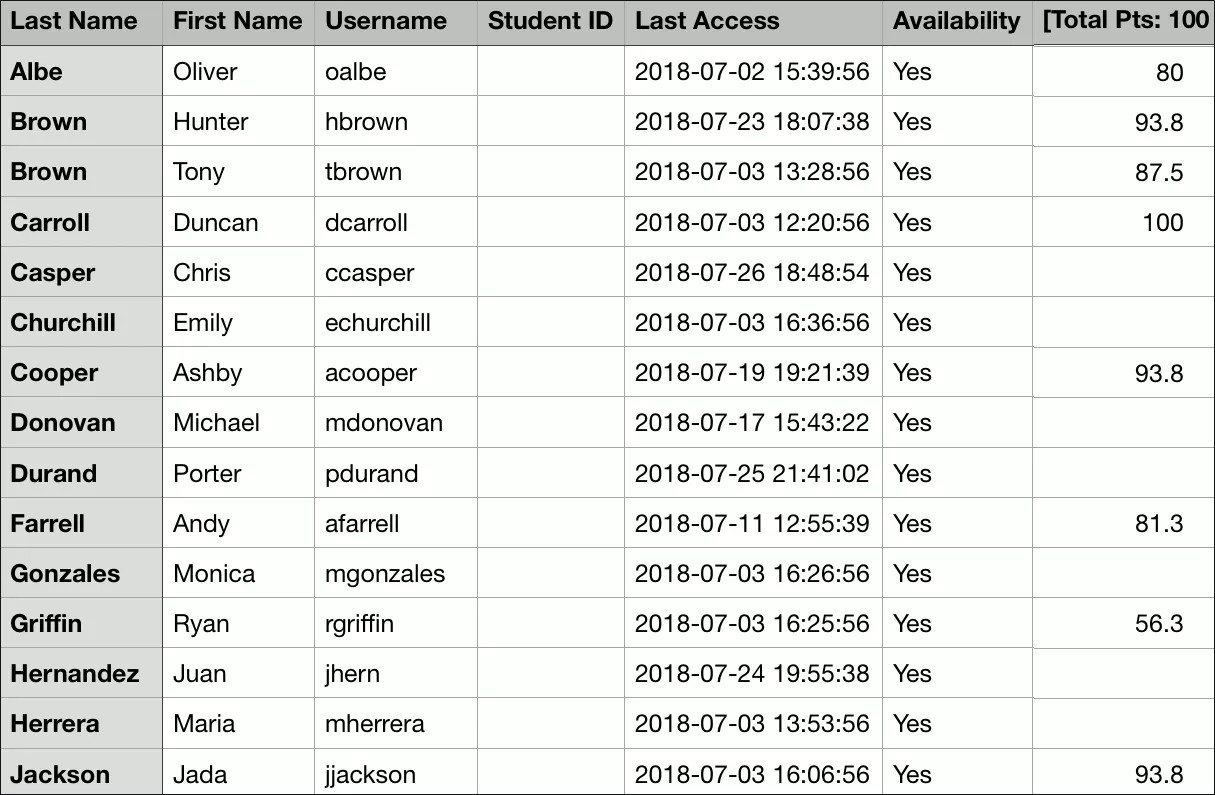
Task: Click the Last Access column header
Action: click(x=707, y=21)
